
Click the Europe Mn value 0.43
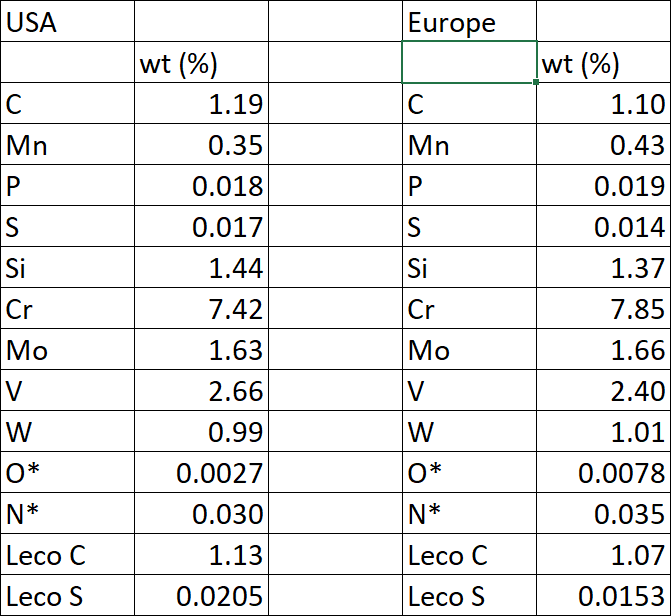point(602,145)
